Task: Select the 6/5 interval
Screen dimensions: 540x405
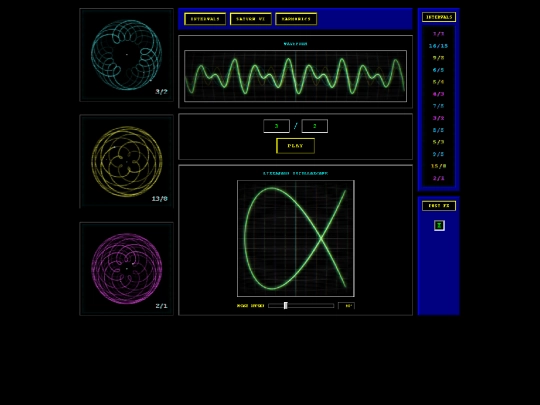Action: pyautogui.click(x=438, y=70)
